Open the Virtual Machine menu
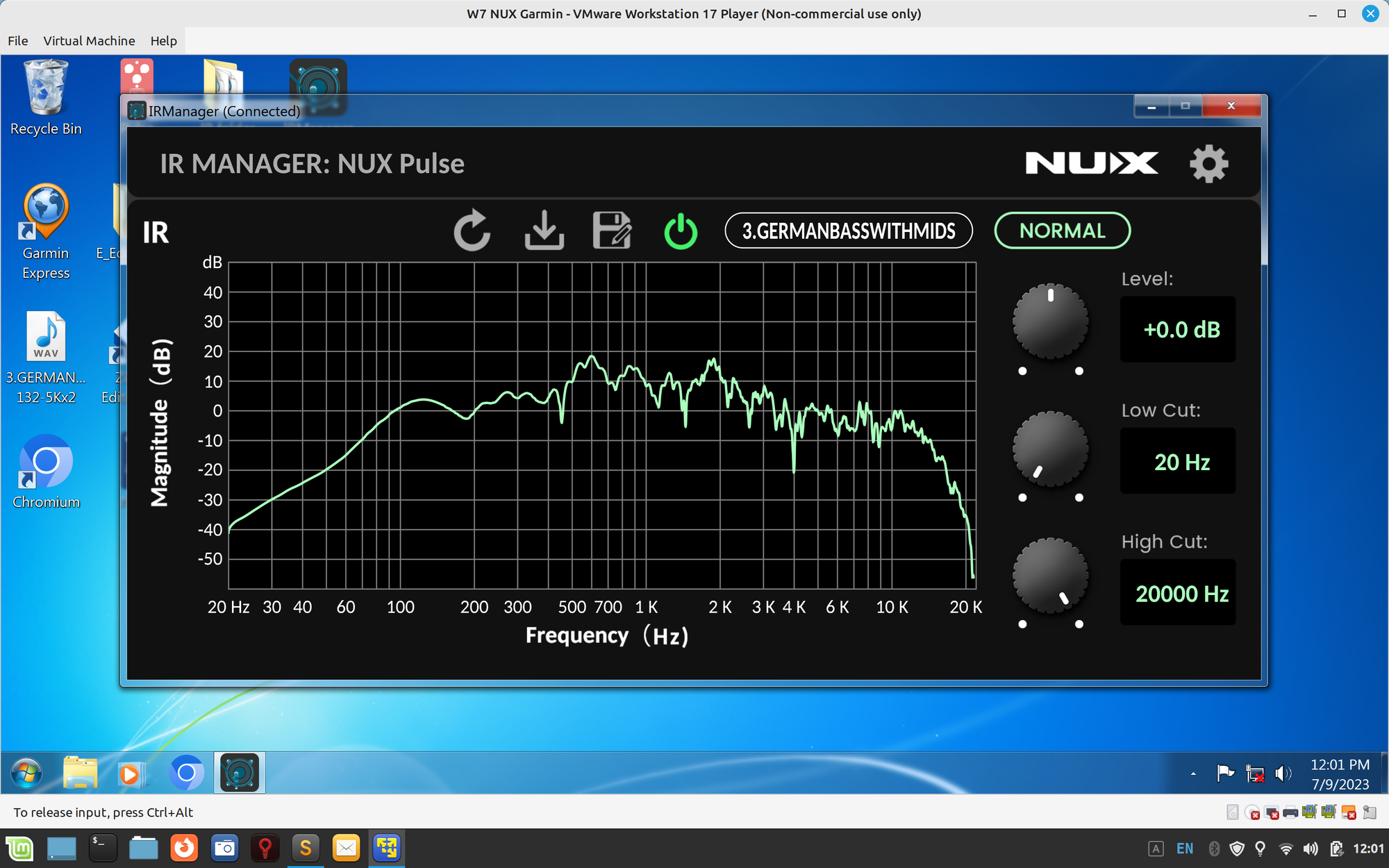This screenshot has height=868, width=1389. 89,41
